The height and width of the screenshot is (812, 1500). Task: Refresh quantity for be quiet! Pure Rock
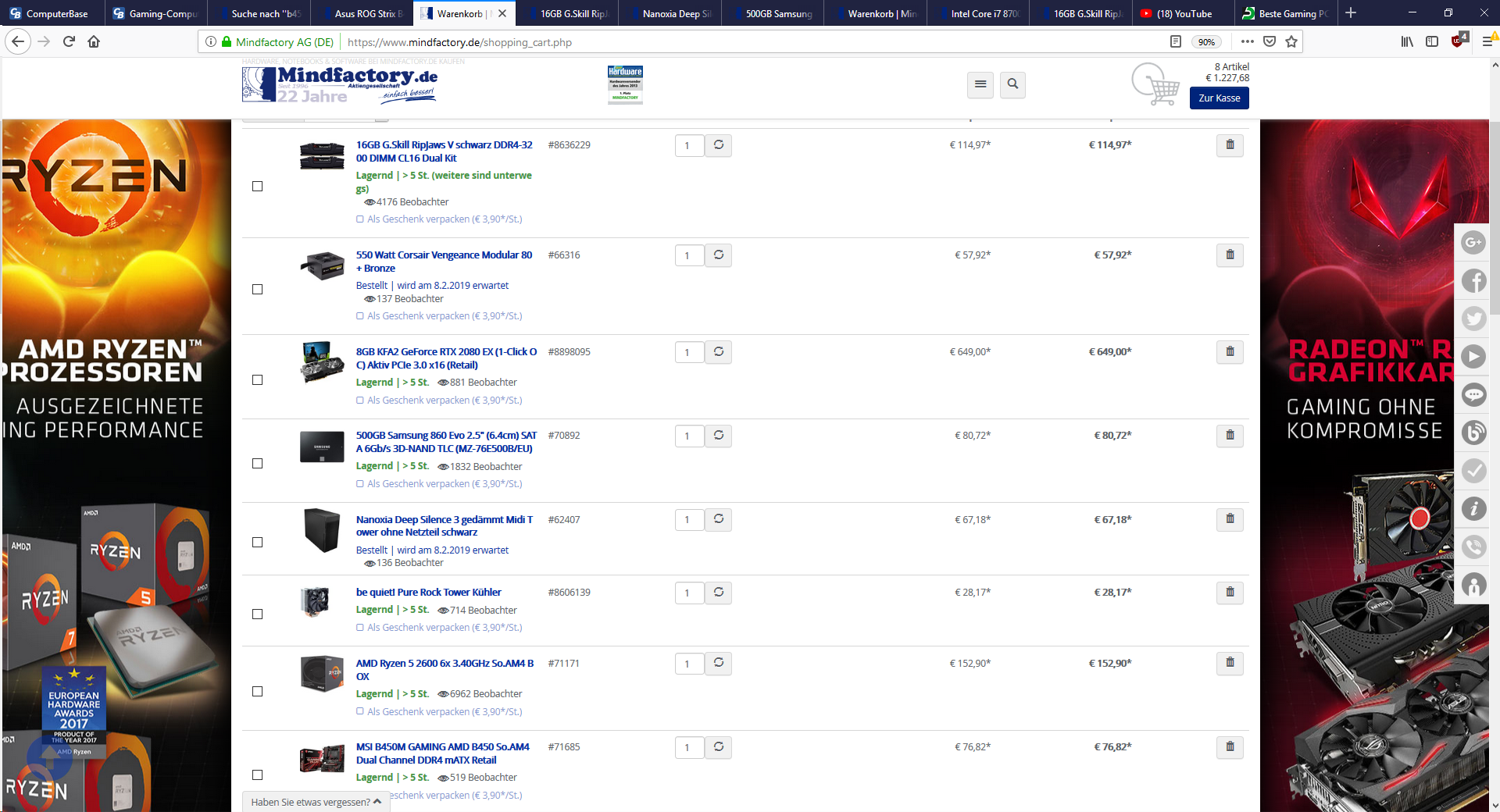(x=718, y=593)
